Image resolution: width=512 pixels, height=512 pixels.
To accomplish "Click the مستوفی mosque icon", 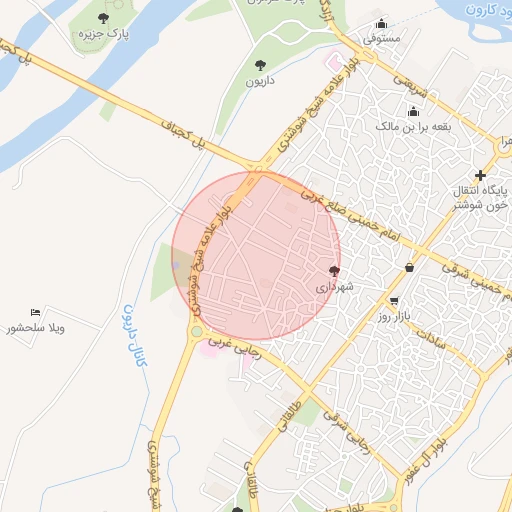I will [381, 24].
